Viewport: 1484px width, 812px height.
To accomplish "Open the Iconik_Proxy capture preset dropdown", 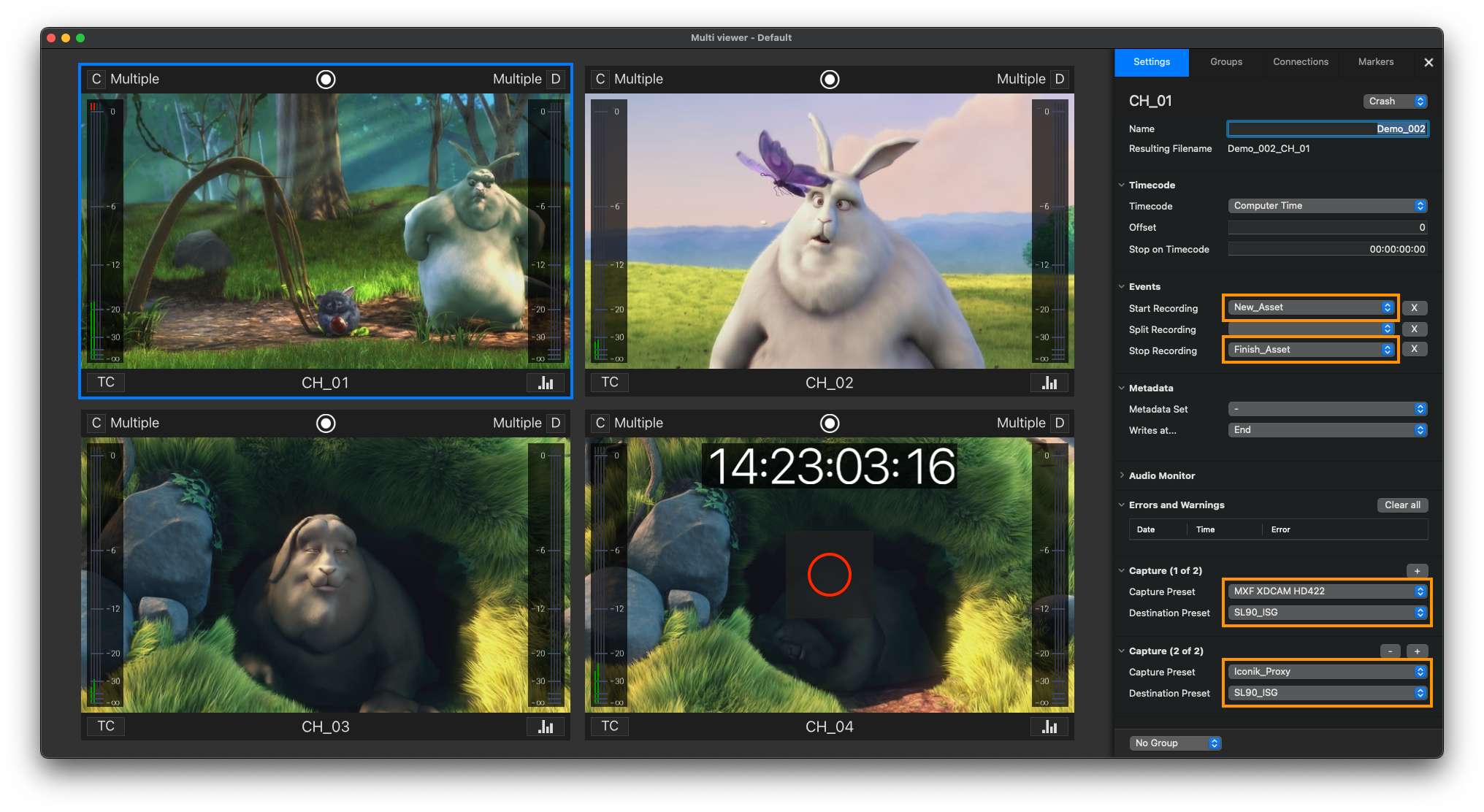I will [x=1328, y=672].
